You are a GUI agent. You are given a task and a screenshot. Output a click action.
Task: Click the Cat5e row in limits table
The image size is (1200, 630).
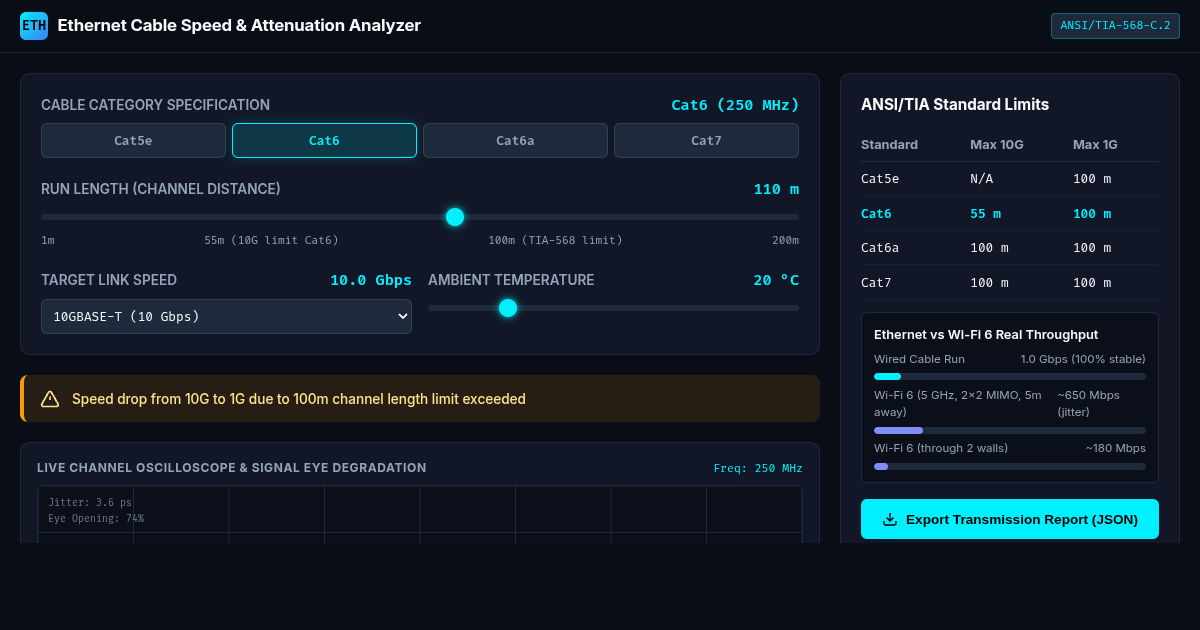[1010, 179]
